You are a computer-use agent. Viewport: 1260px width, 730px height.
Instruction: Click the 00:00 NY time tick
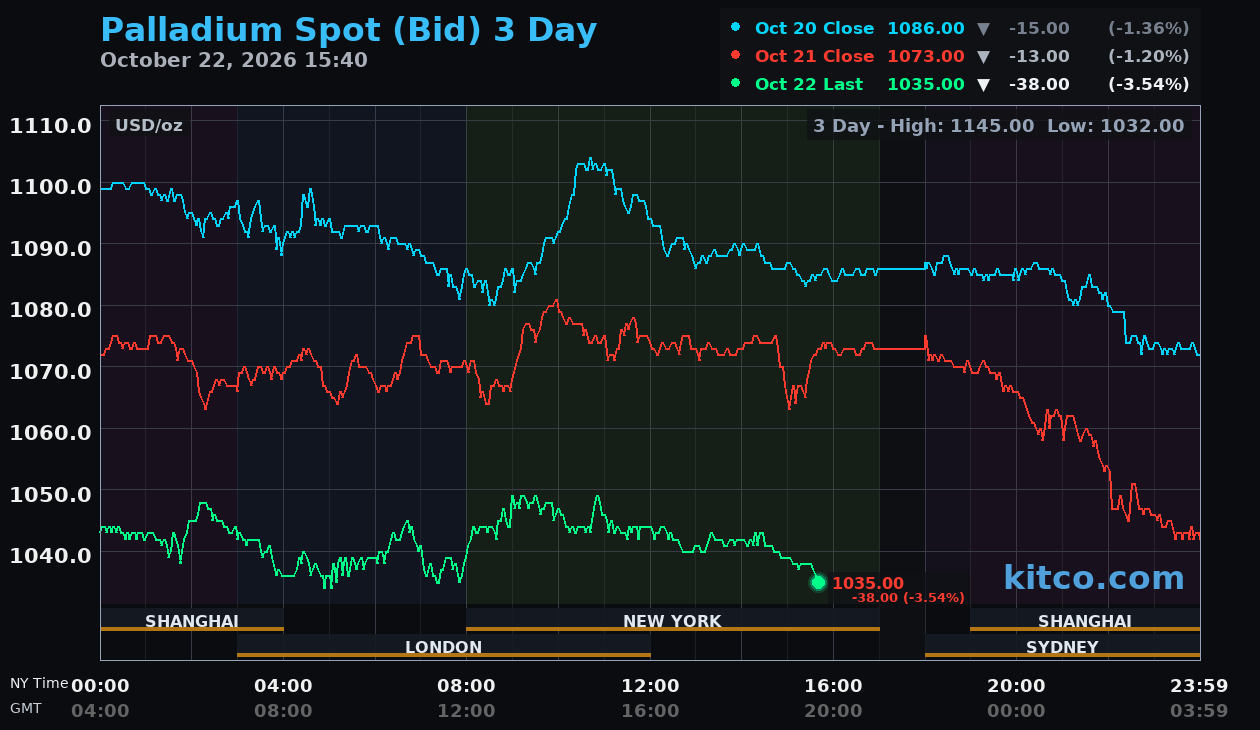[x=100, y=686]
